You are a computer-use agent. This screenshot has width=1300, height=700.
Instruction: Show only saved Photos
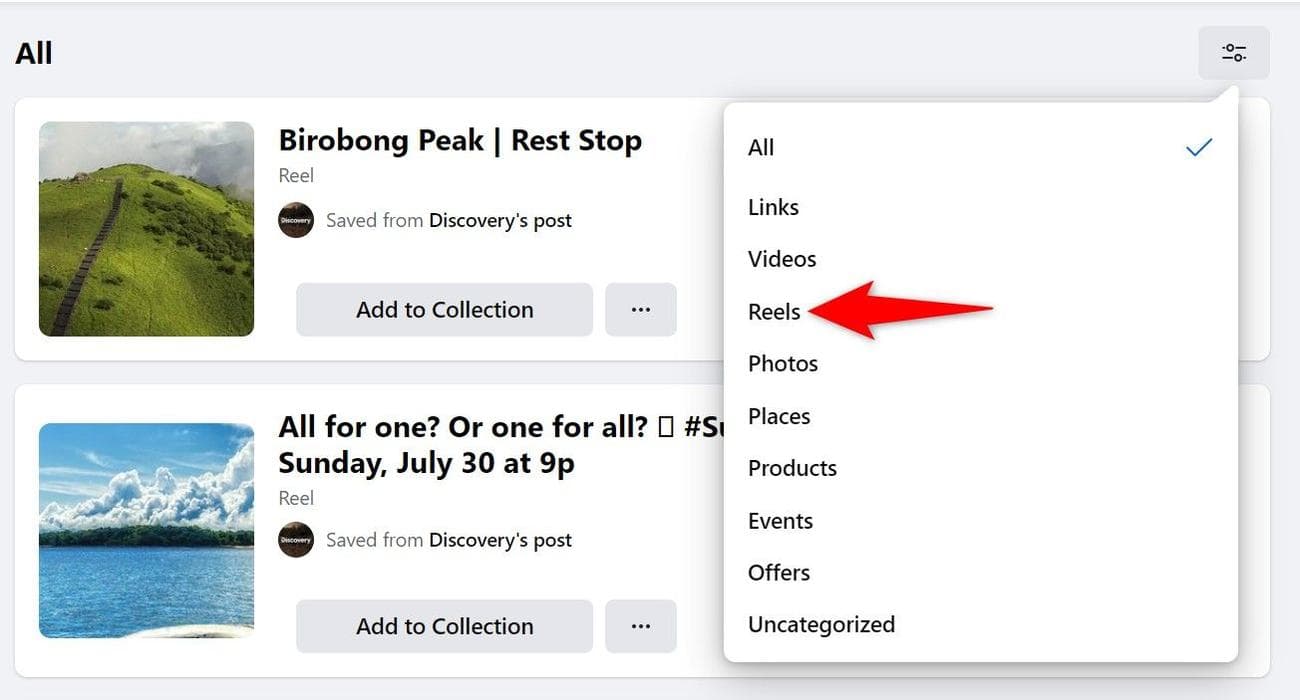click(x=783, y=364)
